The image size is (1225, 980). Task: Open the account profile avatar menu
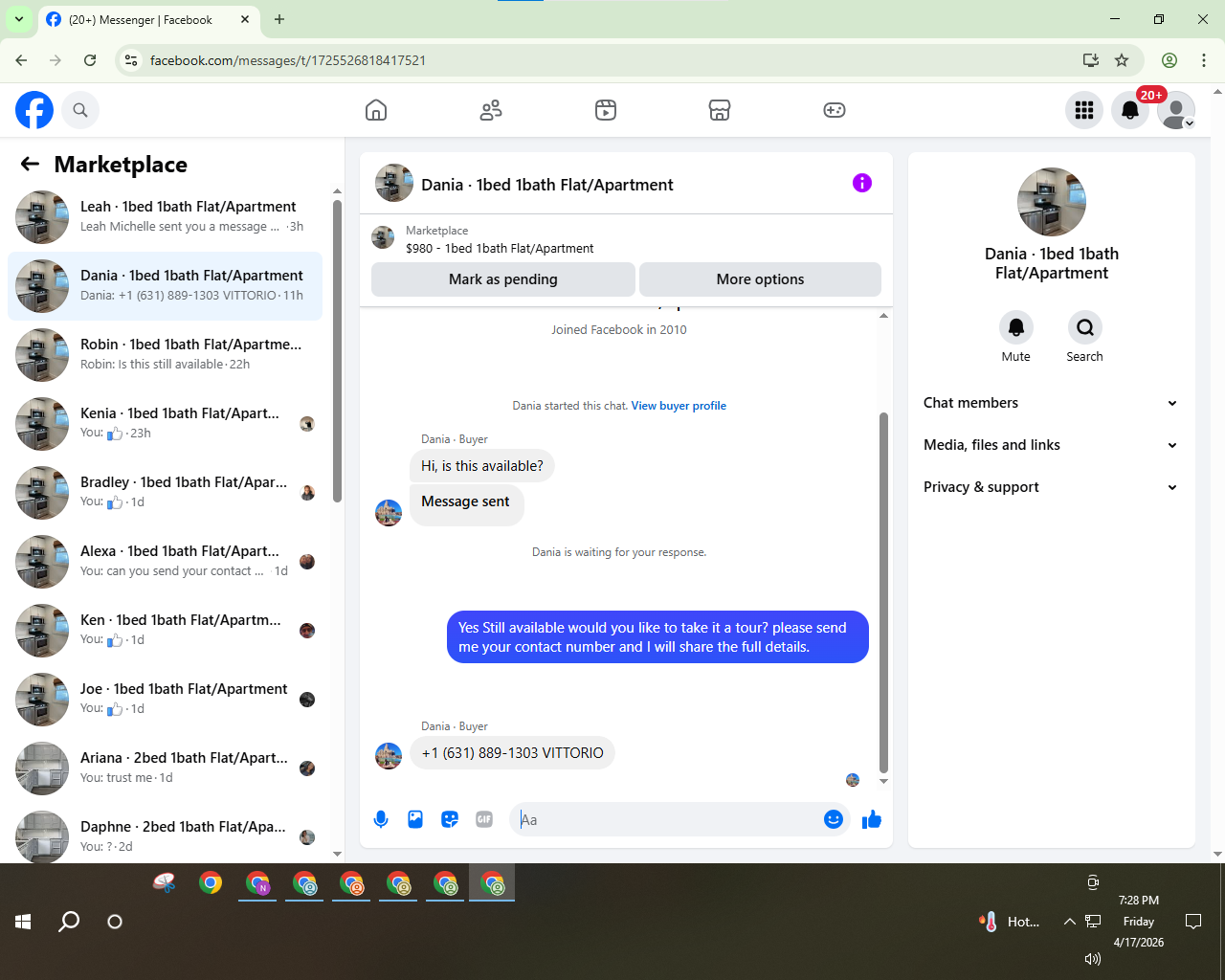coord(1176,110)
